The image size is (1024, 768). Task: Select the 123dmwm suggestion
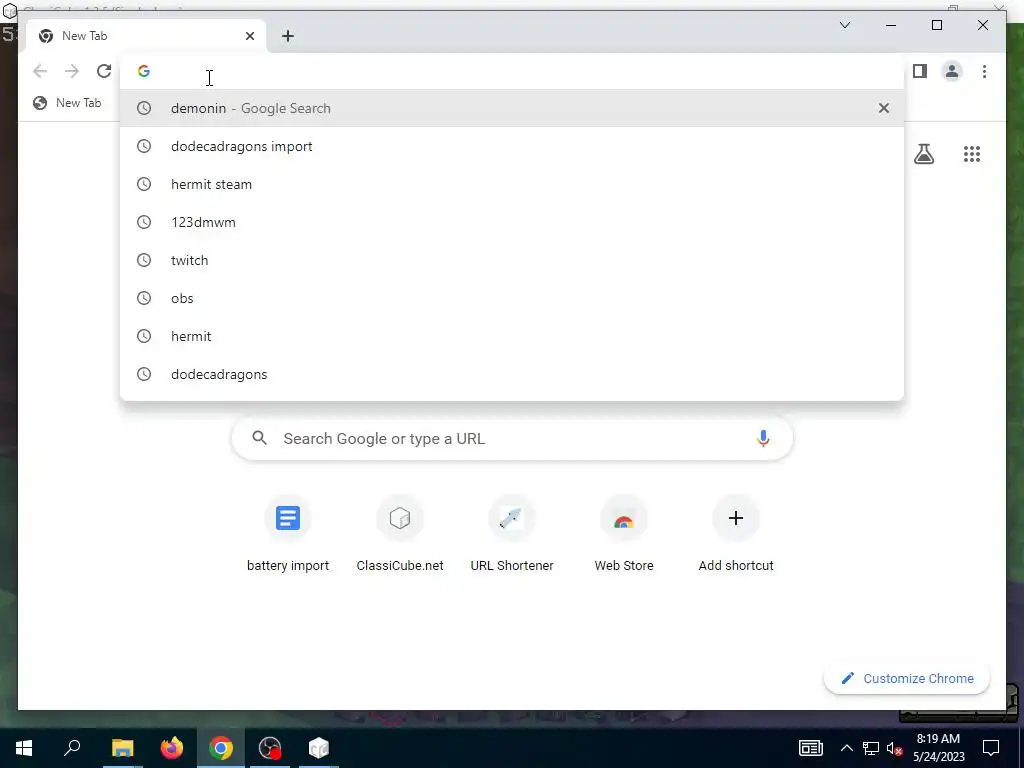point(512,222)
